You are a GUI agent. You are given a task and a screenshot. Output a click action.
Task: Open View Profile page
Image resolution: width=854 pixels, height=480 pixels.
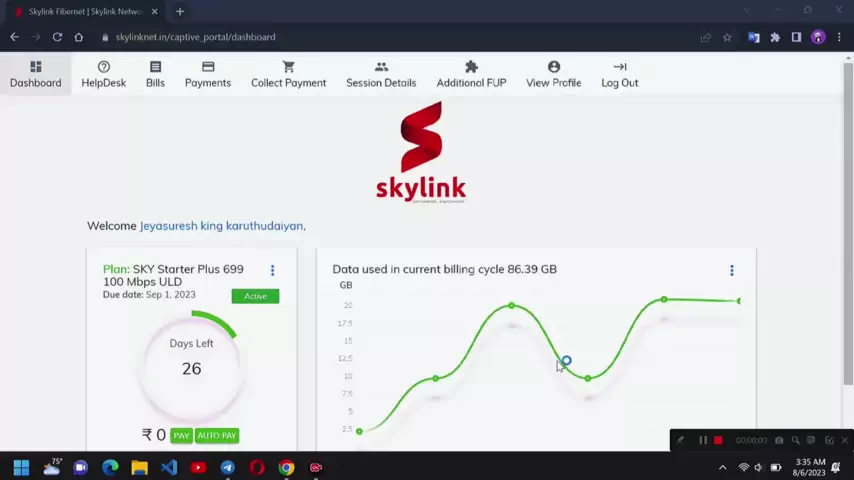[553, 74]
